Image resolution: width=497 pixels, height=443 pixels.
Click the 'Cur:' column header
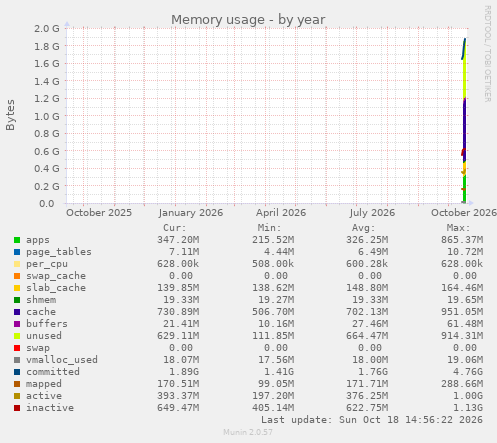point(175,228)
